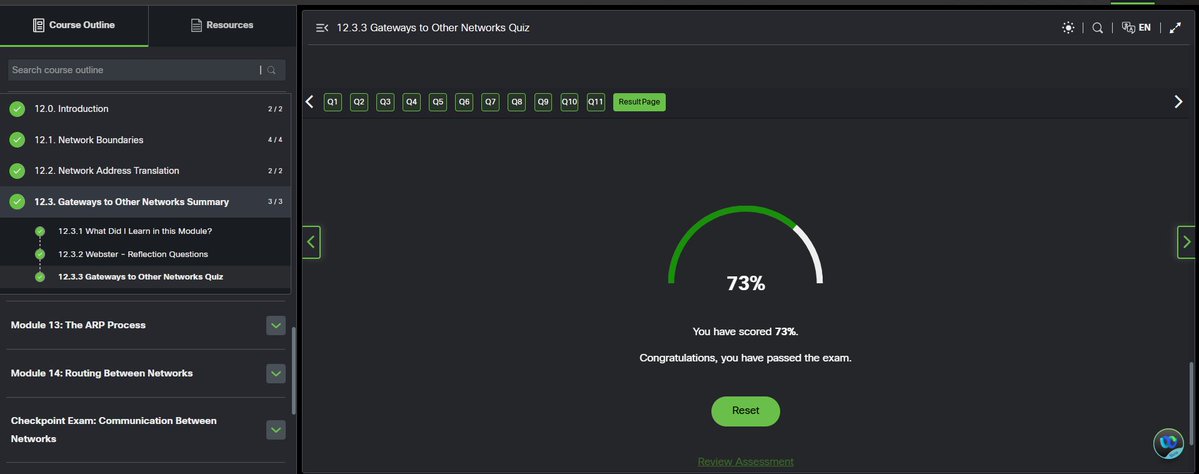Image resolution: width=1199 pixels, height=474 pixels.
Task: Open the assistant chat bubble icon
Action: [x=1168, y=443]
